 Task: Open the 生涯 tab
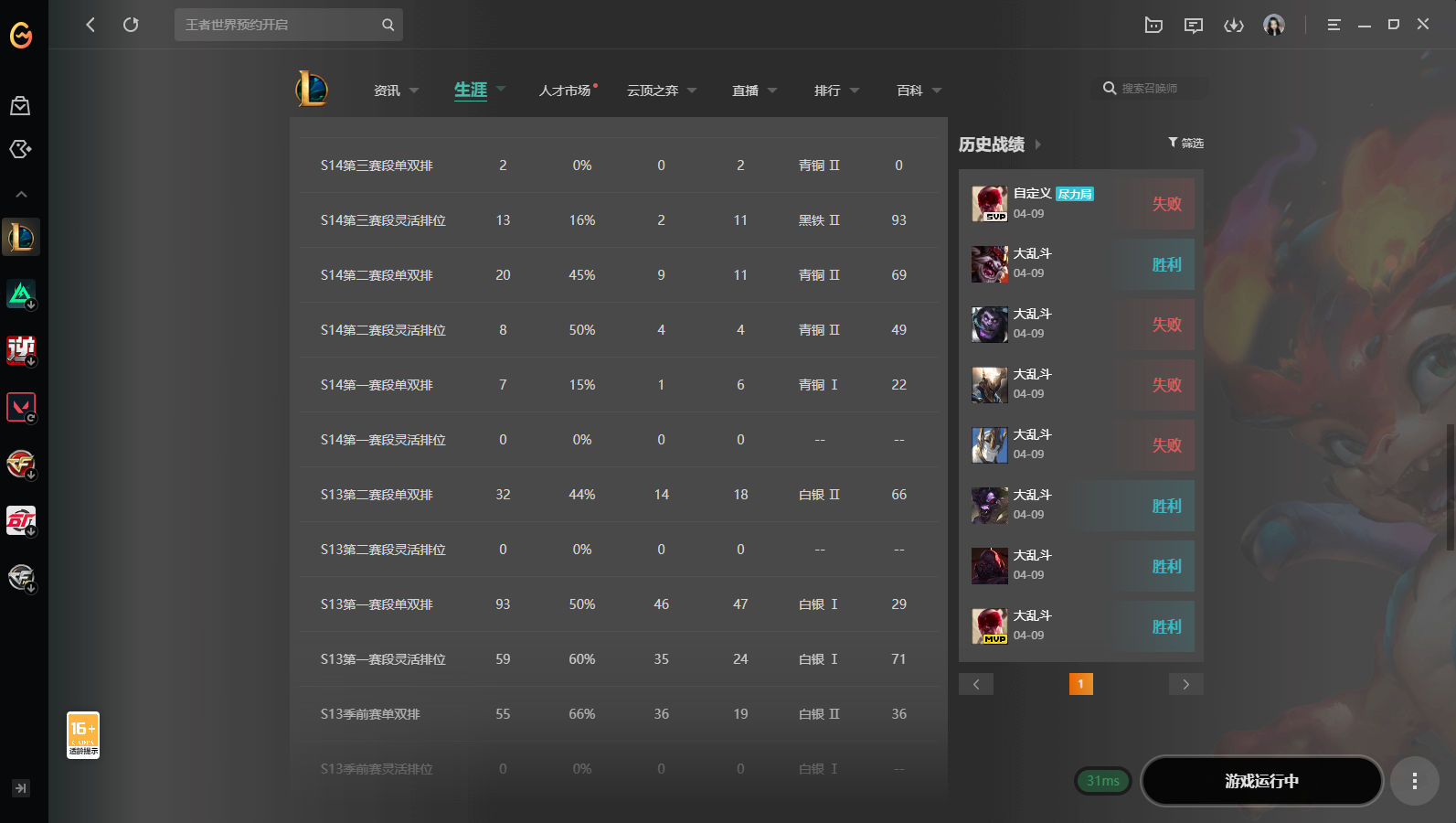click(471, 90)
